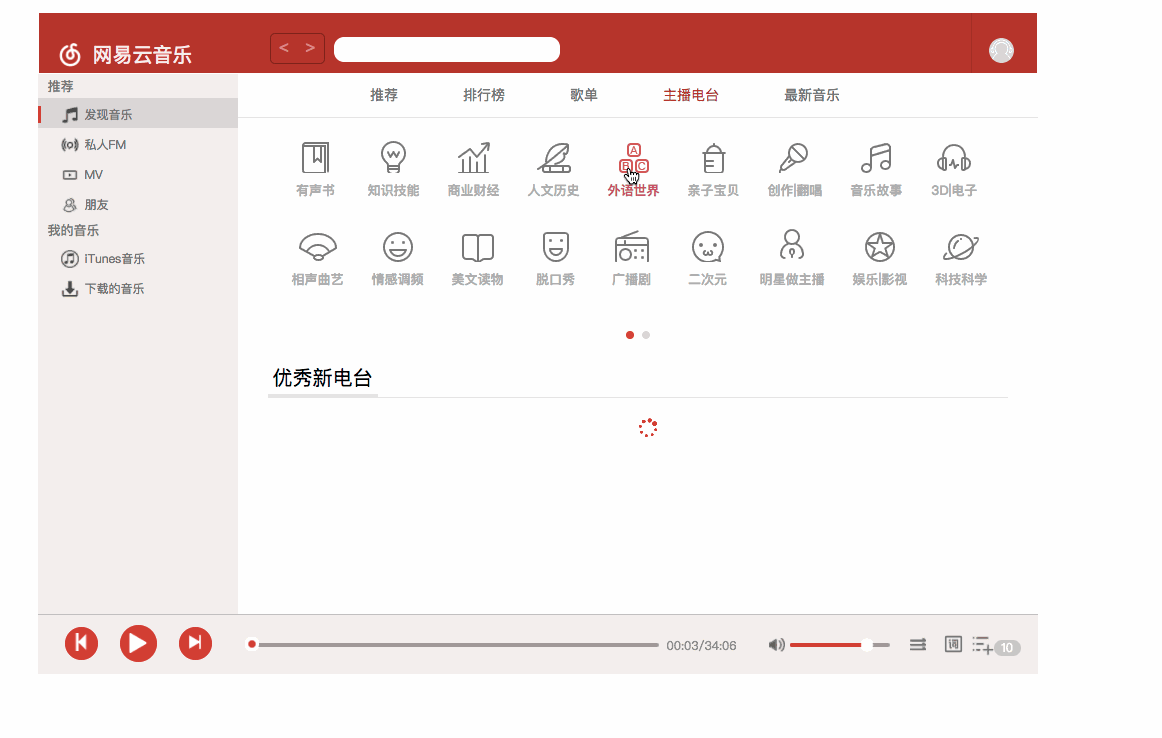Switch to second category page dot
The image size is (1162, 738).
(646, 335)
